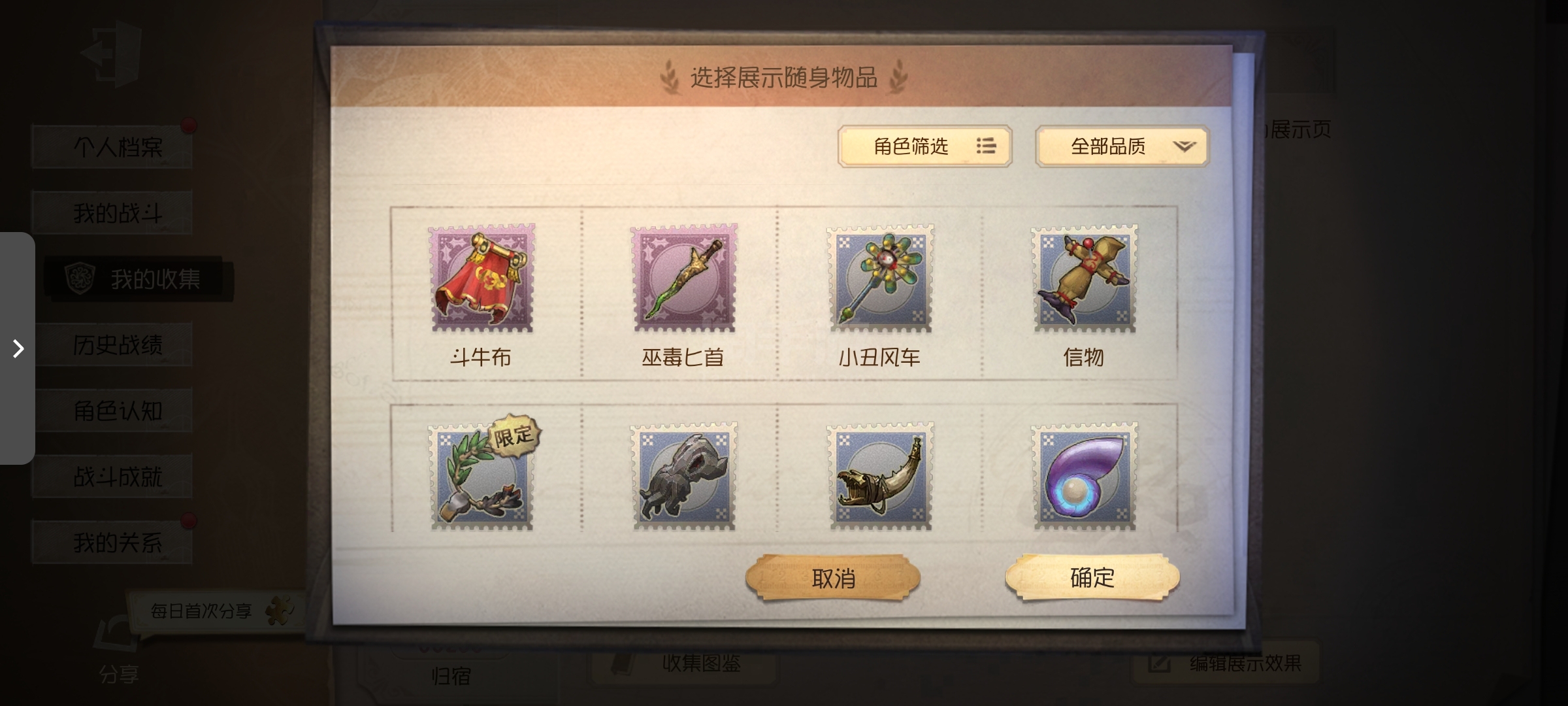Expand the 全部品质 quality dropdown
The height and width of the screenshot is (706, 1568).
tap(1122, 146)
